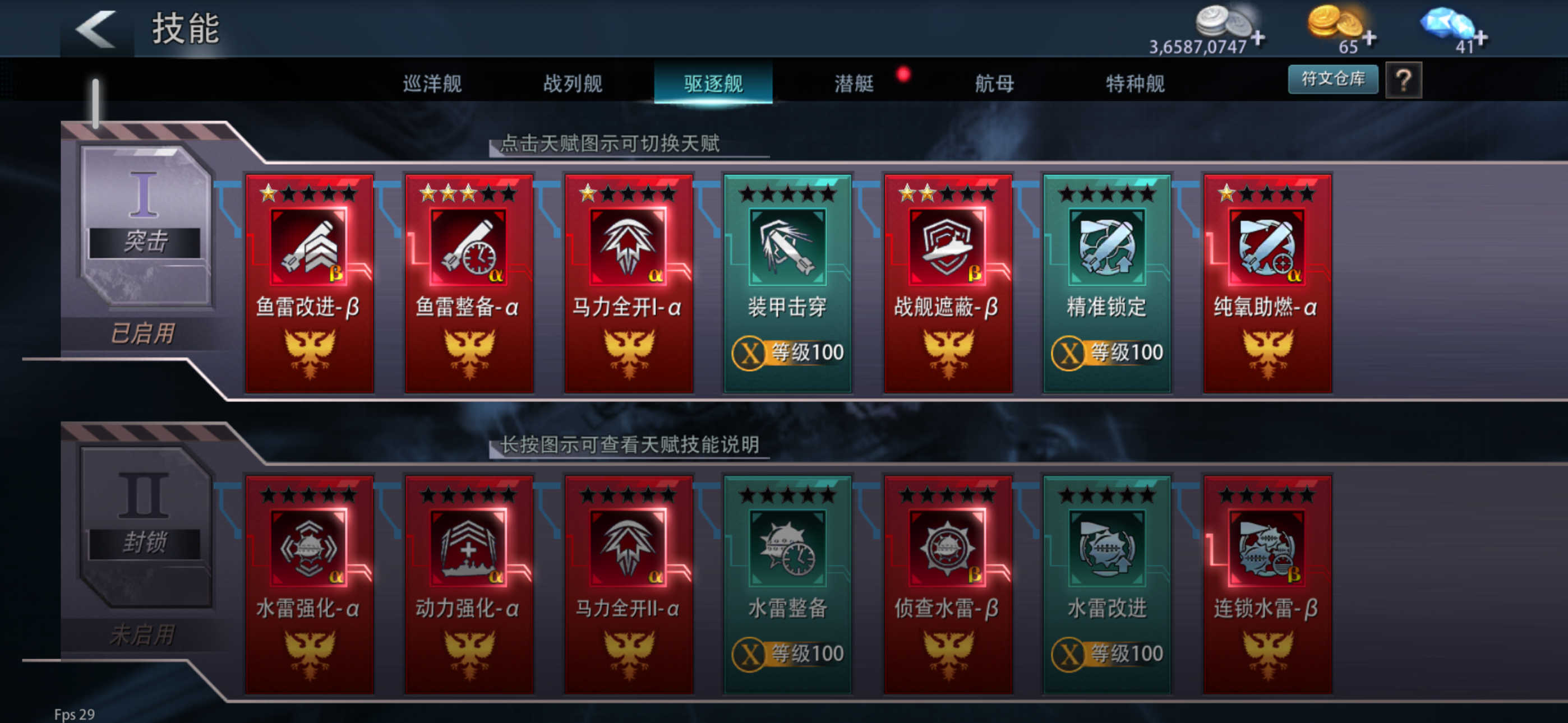This screenshot has height=723, width=1568.
Task: Open the question mark help icon
Action: point(1403,80)
